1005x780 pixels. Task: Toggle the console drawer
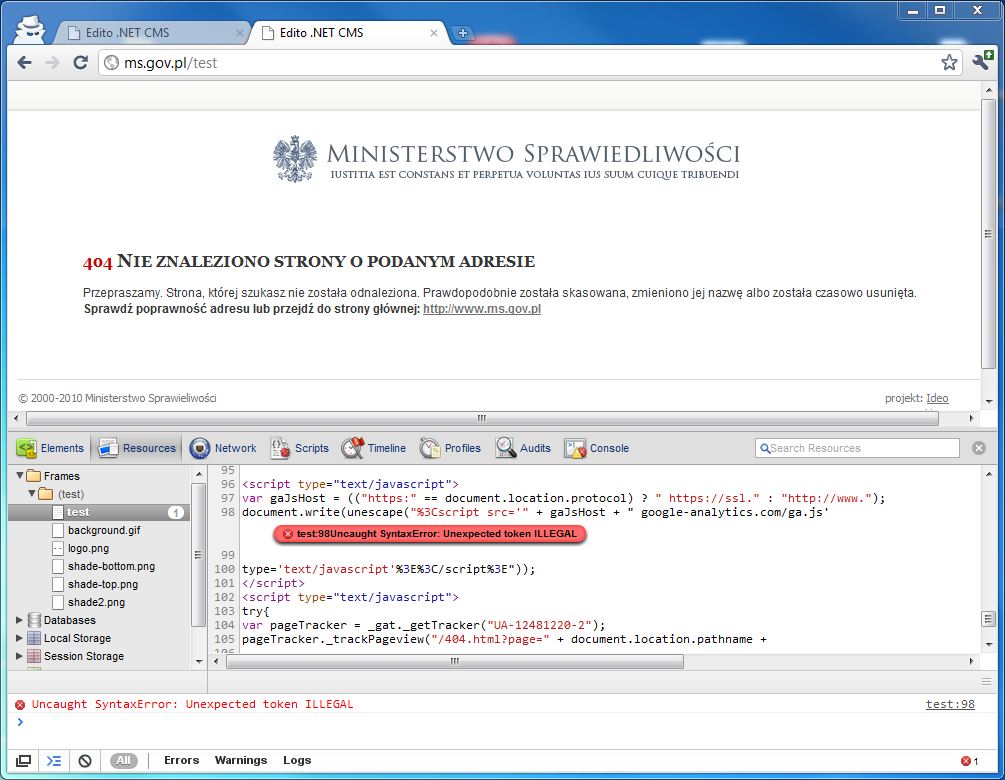click(x=54, y=761)
